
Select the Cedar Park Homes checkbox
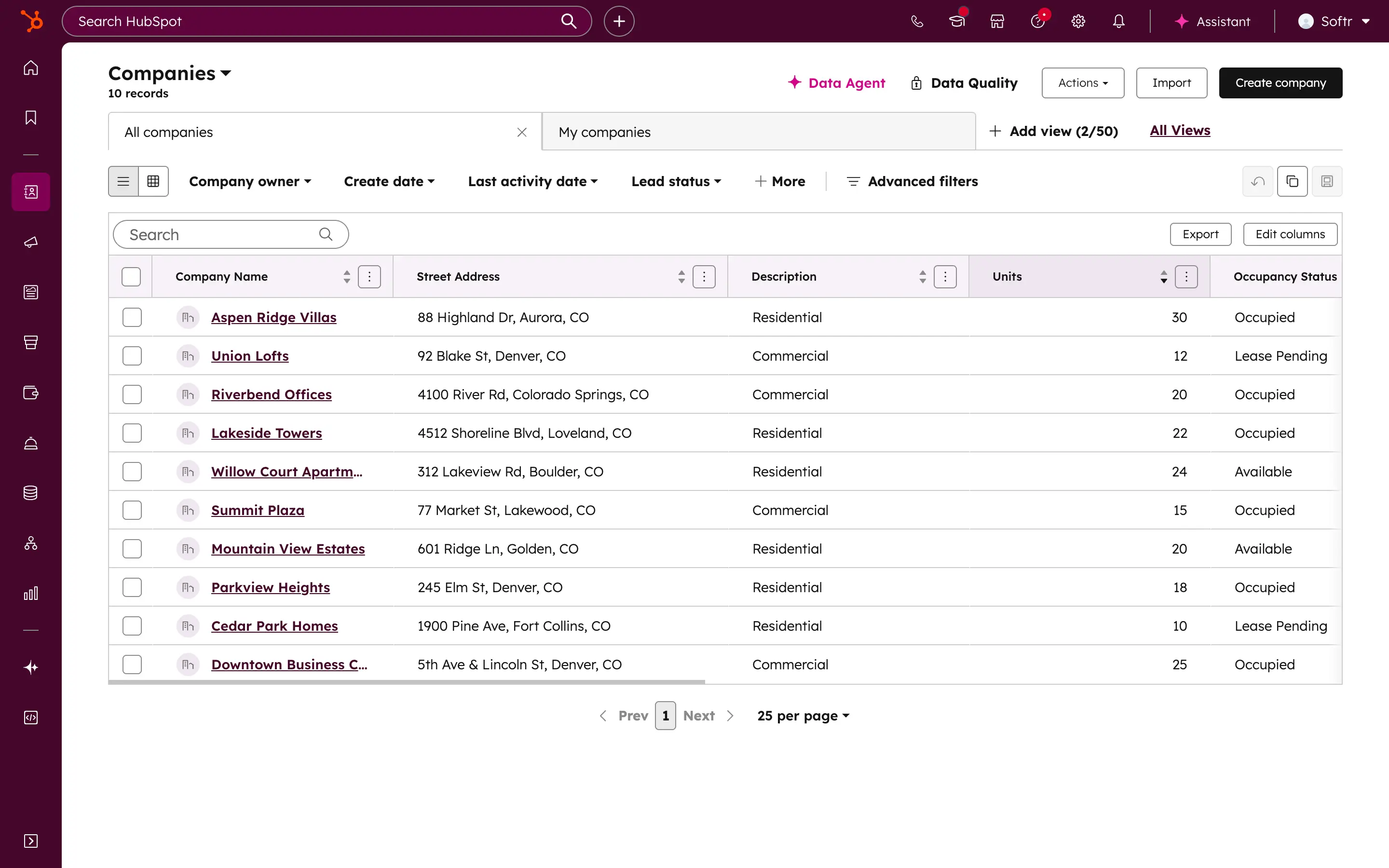click(x=132, y=626)
